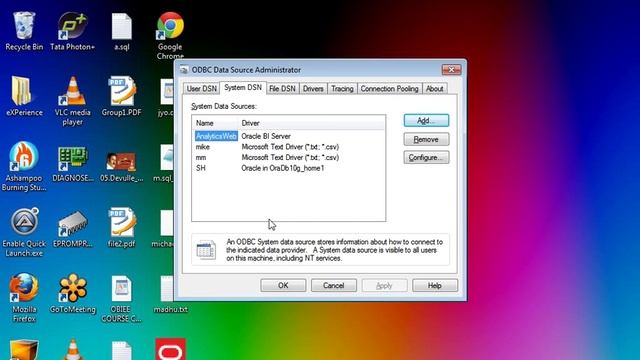Launch Mozilla Firefox desktop shortcut
Screen dimensions: 640x360
24,297
